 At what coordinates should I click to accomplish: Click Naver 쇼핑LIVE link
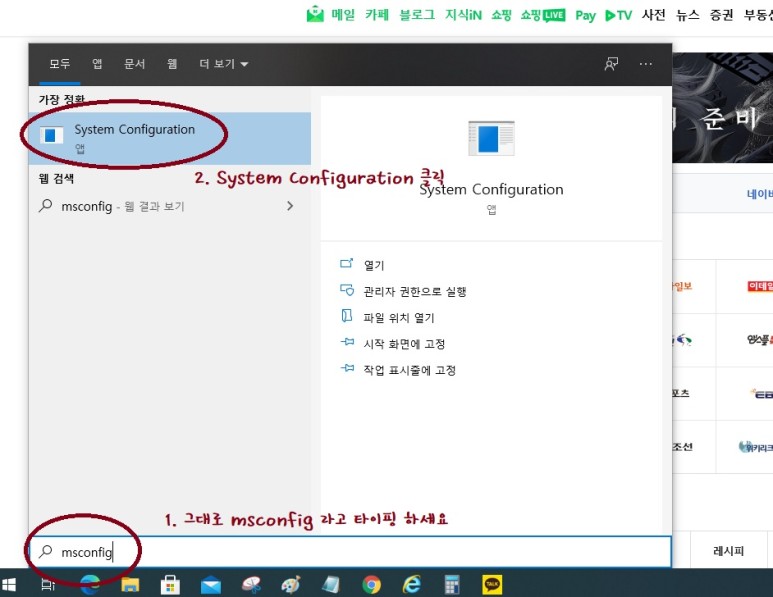(543, 15)
